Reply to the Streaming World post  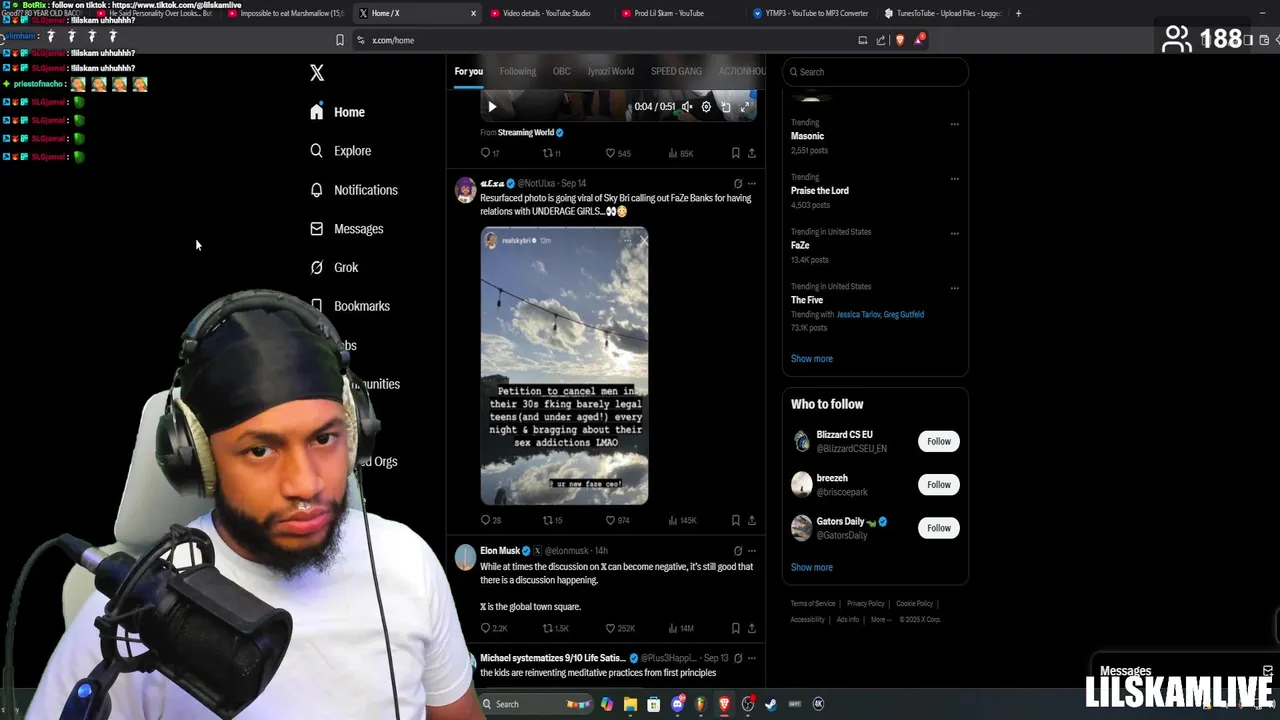490,153
